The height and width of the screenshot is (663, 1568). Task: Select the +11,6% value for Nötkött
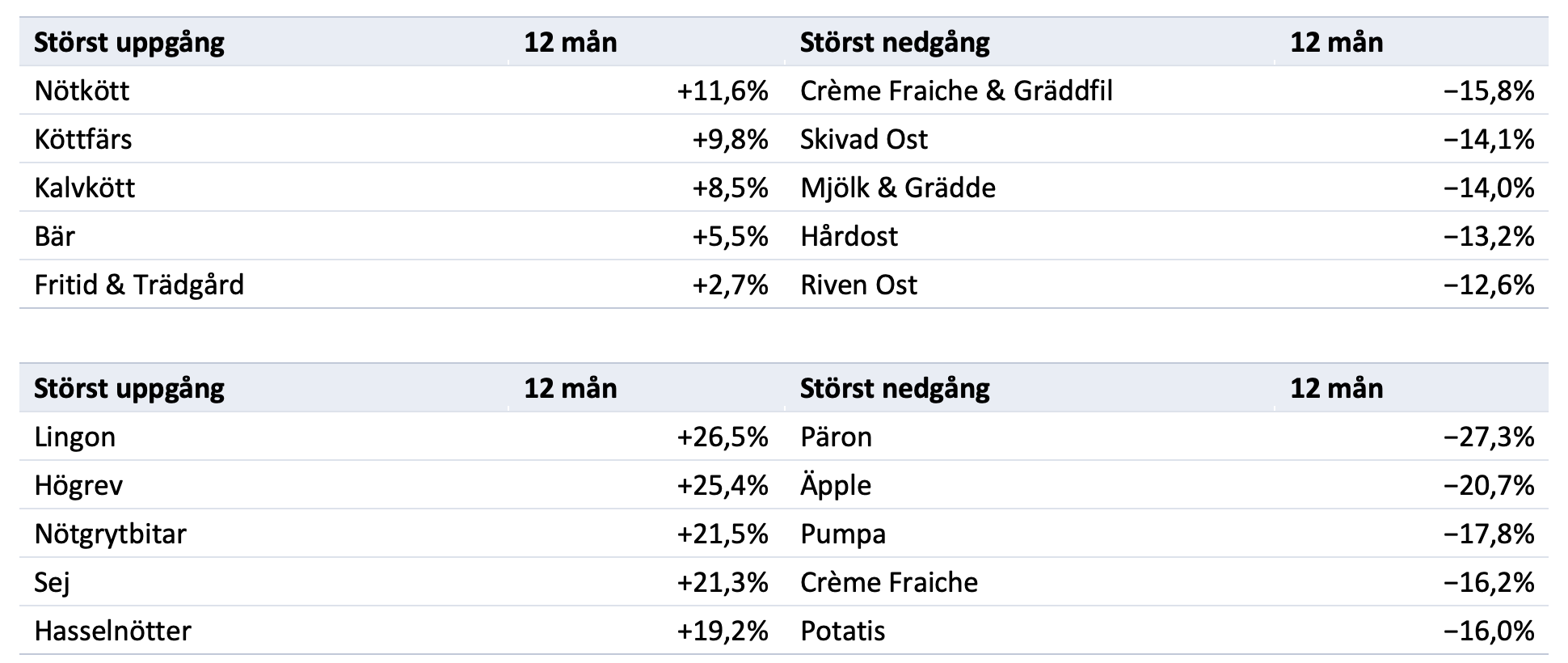[x=723, y=91]
